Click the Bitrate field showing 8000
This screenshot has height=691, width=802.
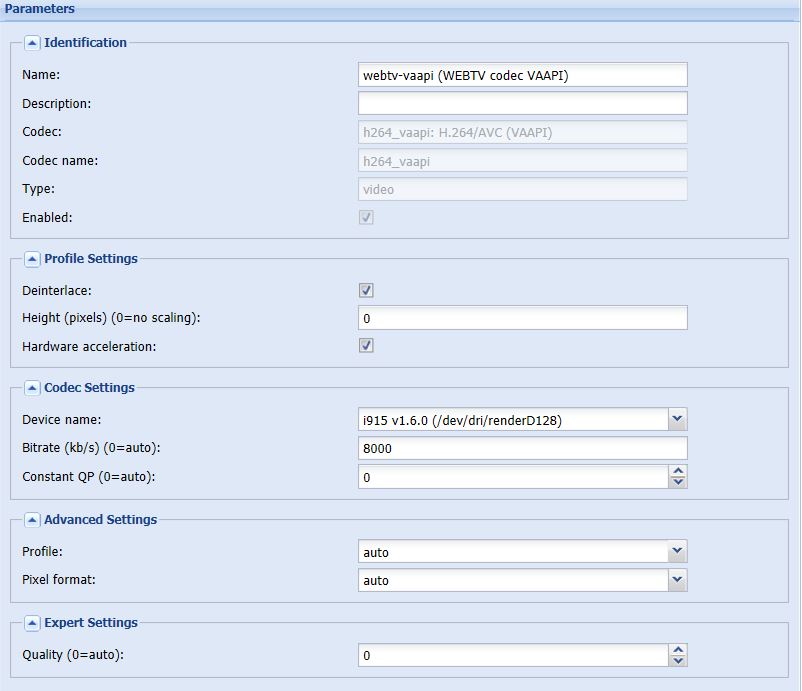tap(523, 448)
